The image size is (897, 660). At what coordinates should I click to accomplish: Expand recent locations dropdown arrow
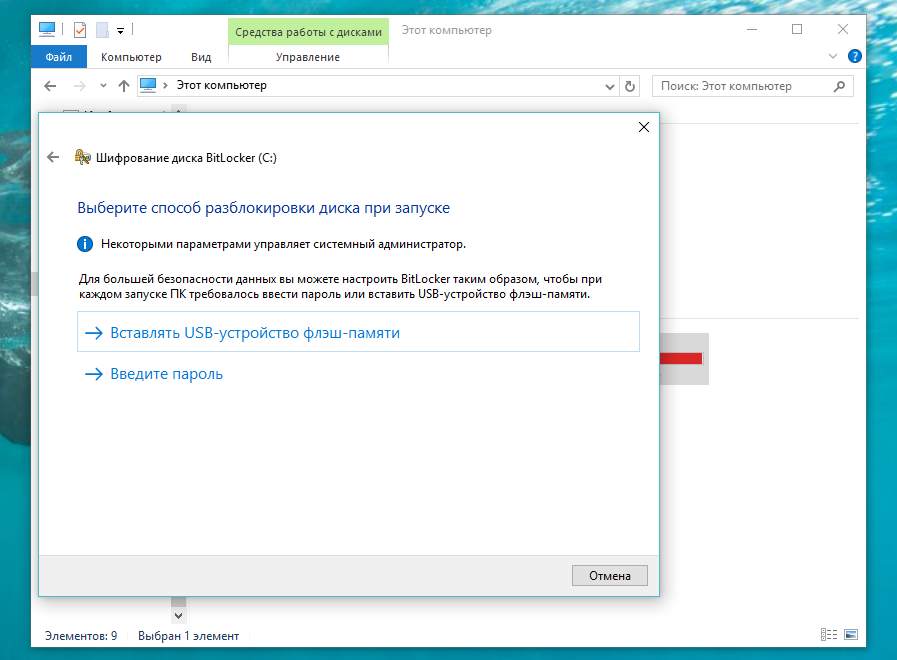click(x=102, y=86)
